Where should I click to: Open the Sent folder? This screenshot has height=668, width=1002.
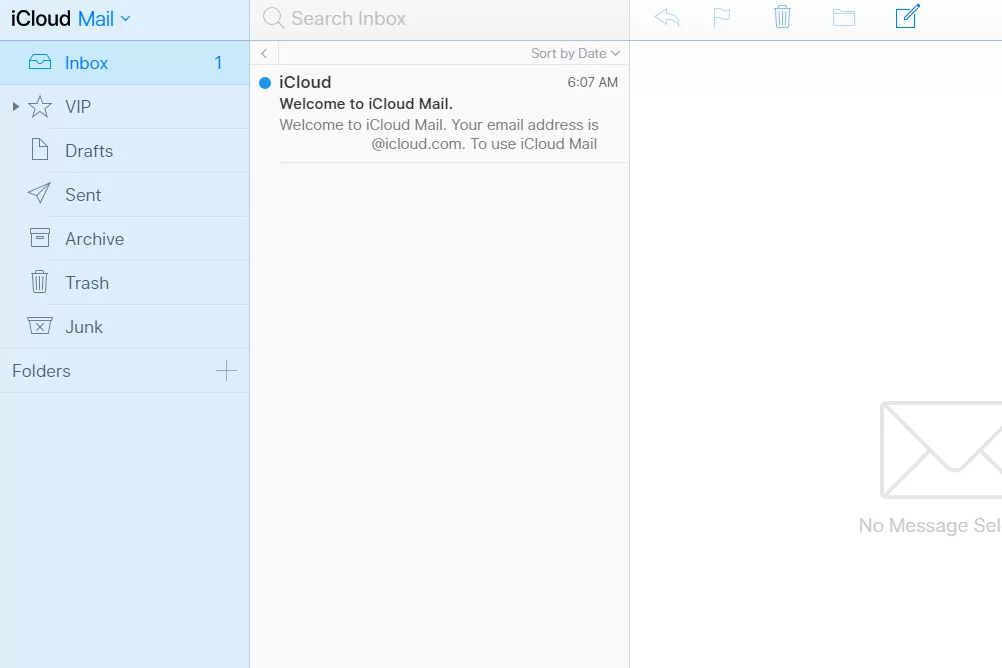pyautogui.click(x=84, y=194)
